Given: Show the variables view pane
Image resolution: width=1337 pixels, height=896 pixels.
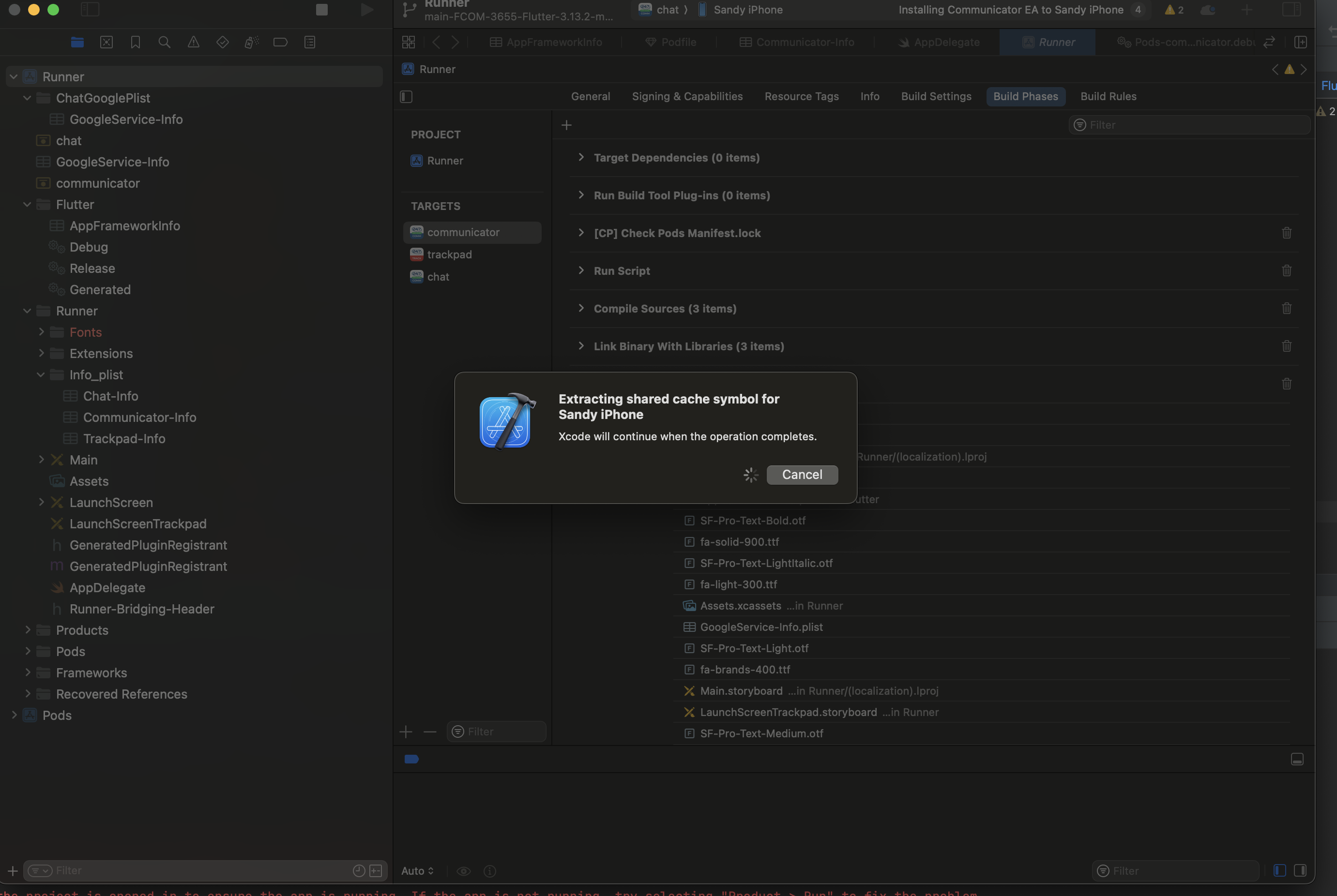Looking at the screenshot, I should (x=1280, y=871).
